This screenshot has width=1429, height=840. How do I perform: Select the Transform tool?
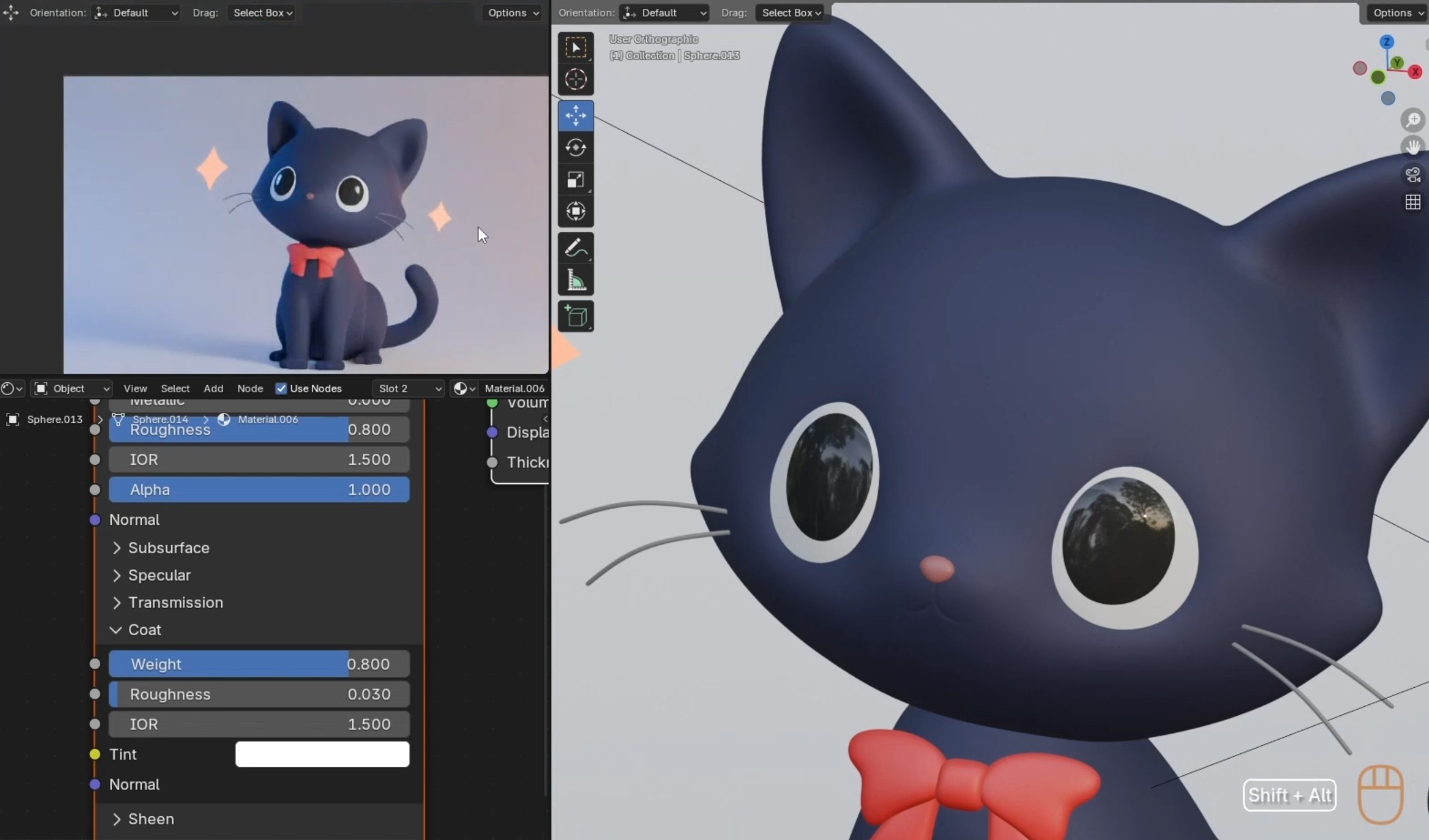tap(575, 212)
